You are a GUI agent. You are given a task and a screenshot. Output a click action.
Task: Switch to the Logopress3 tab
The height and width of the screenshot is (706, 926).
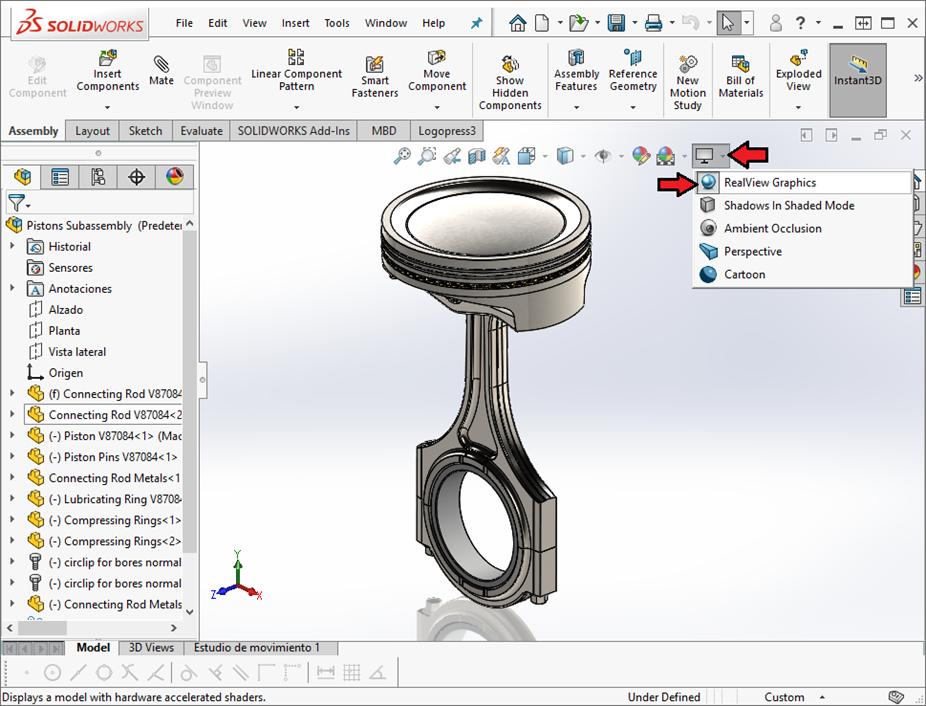click(x=447, y=131)
